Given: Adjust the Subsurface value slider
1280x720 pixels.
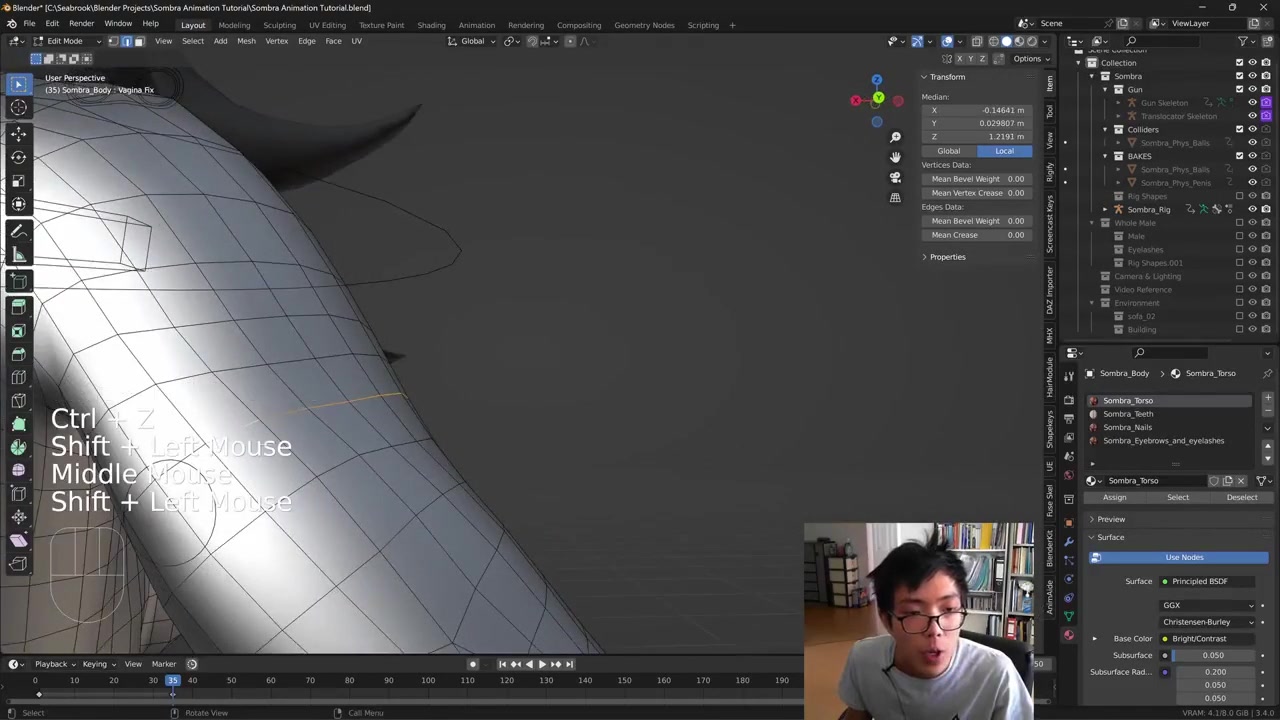Looking at the screenshot, I should pos(1212,655).
